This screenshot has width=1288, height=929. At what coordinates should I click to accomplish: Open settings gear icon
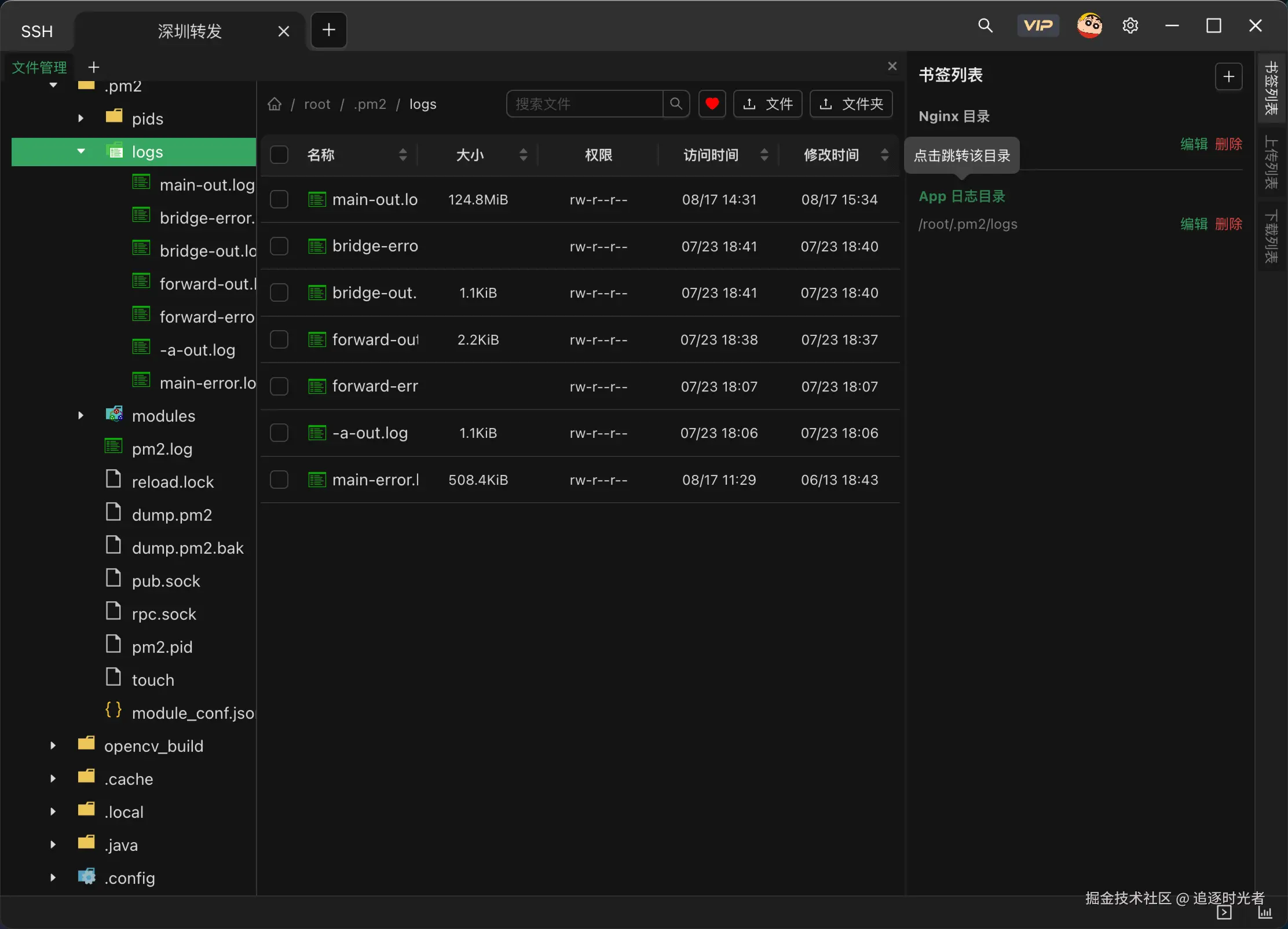pyautogui.click(x=1130, y=25)
